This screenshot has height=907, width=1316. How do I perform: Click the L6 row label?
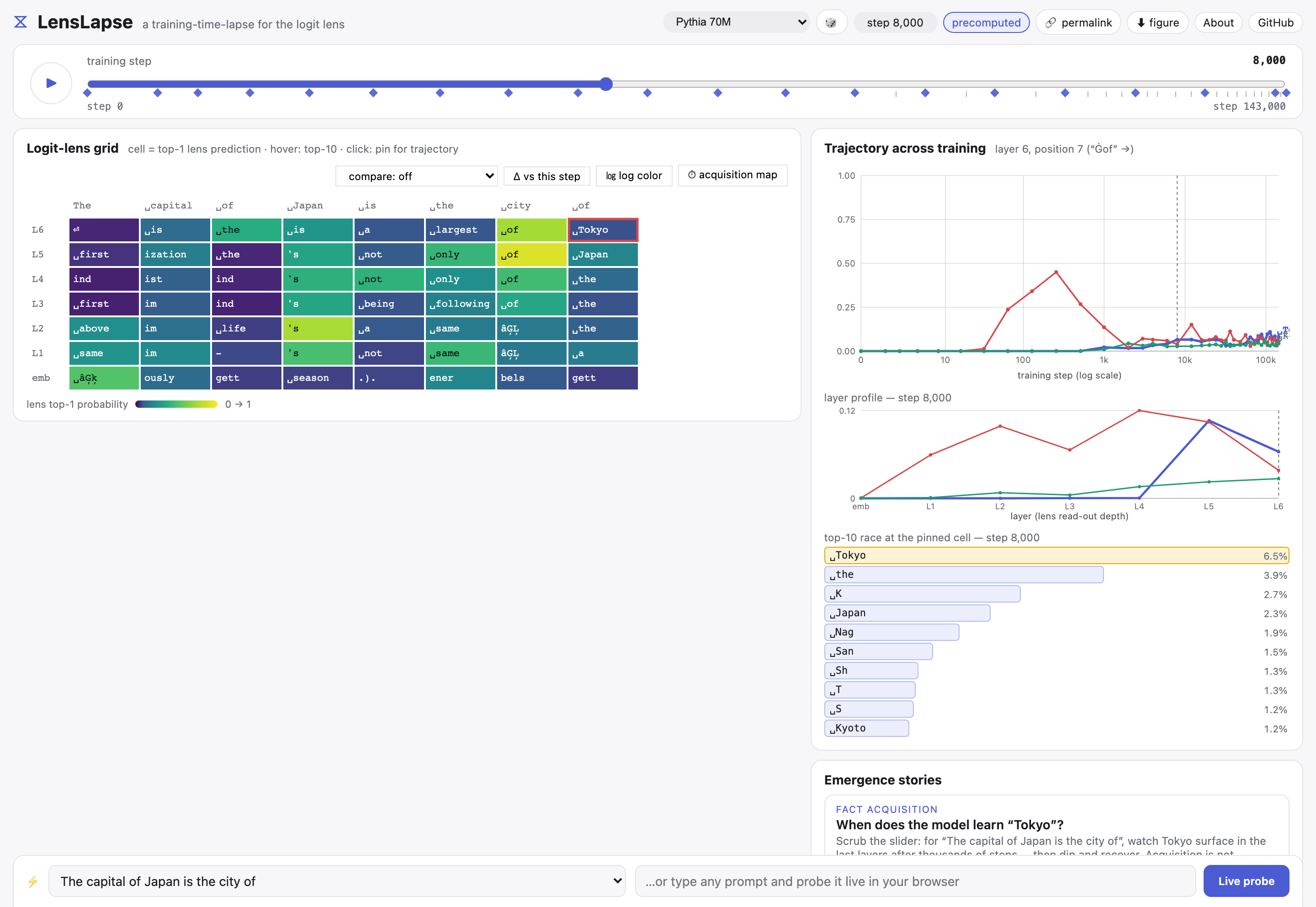[37, 229]
